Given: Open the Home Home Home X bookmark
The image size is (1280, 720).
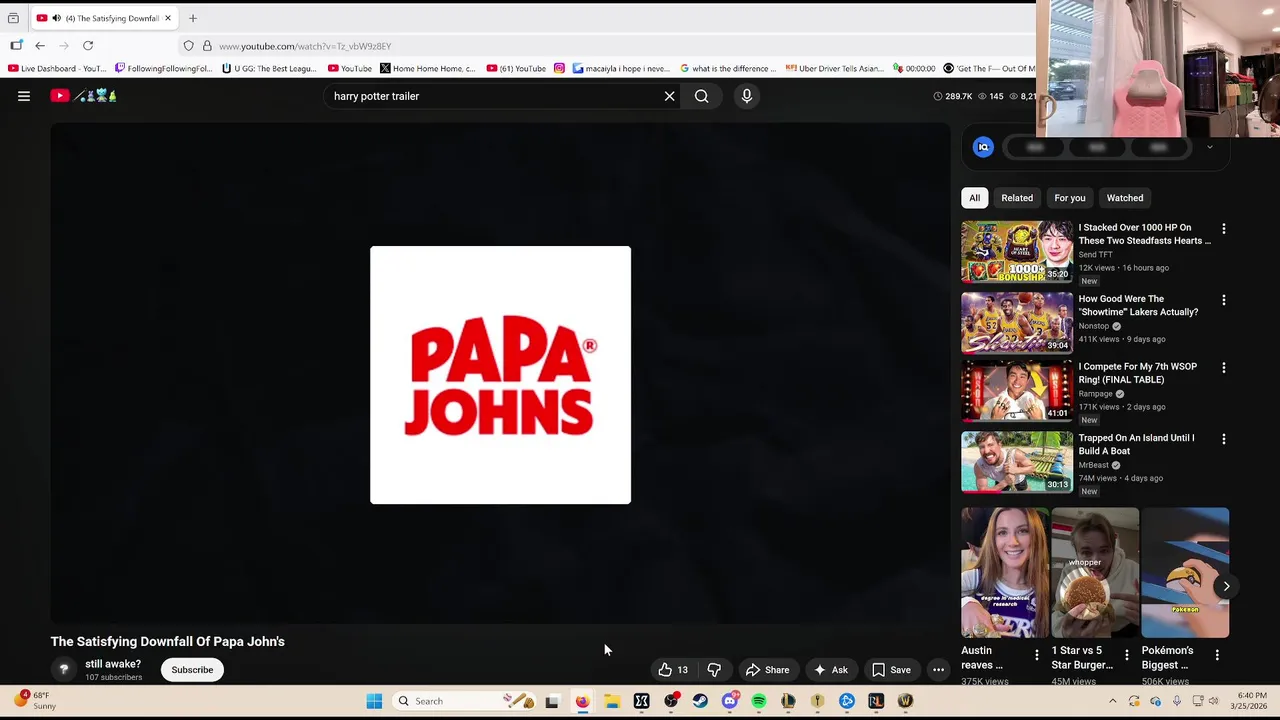Looking at the screenshot, I should 428,69.
